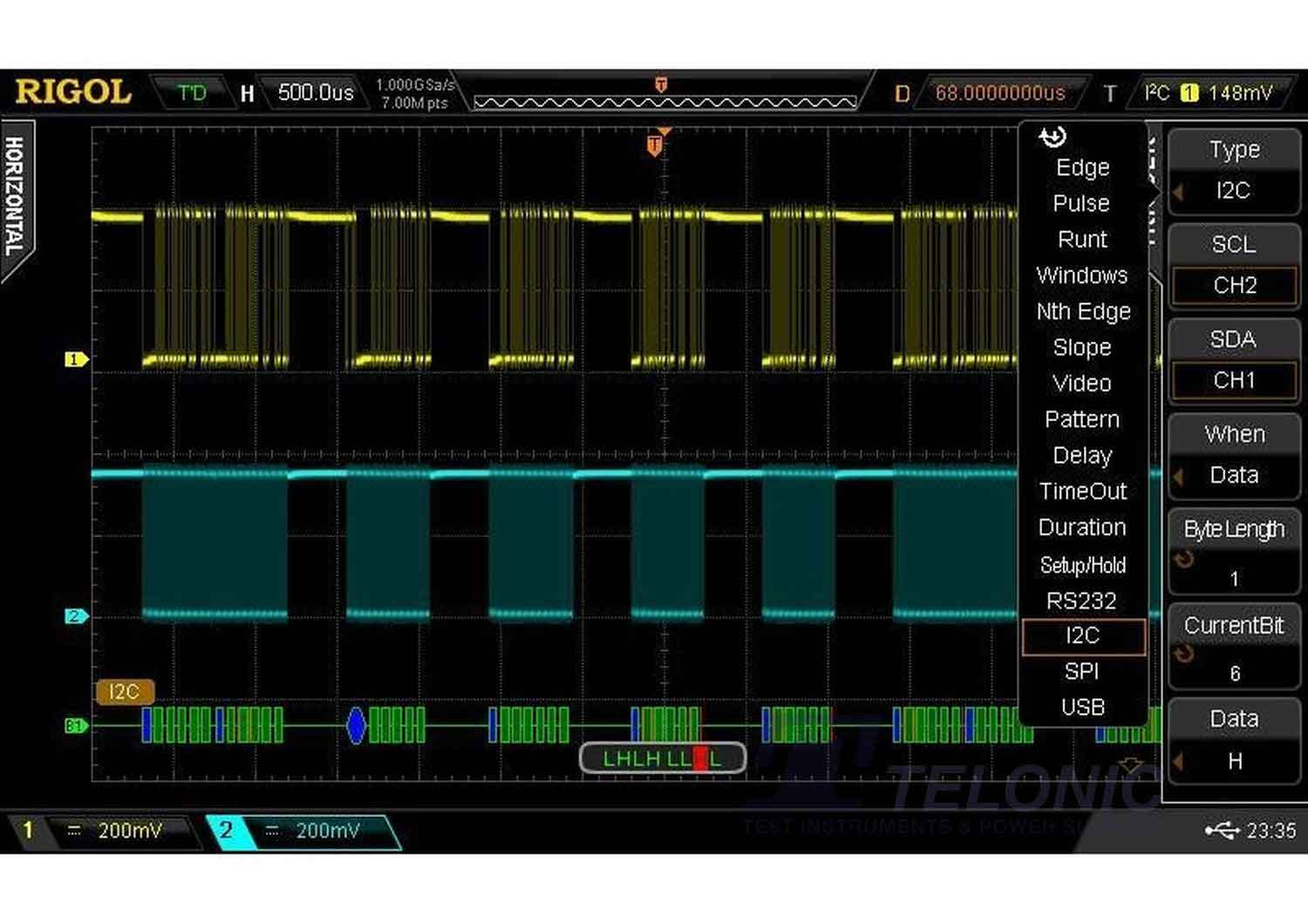
Task: Click the orange I2C bus label
Action: tap(125, 692)
